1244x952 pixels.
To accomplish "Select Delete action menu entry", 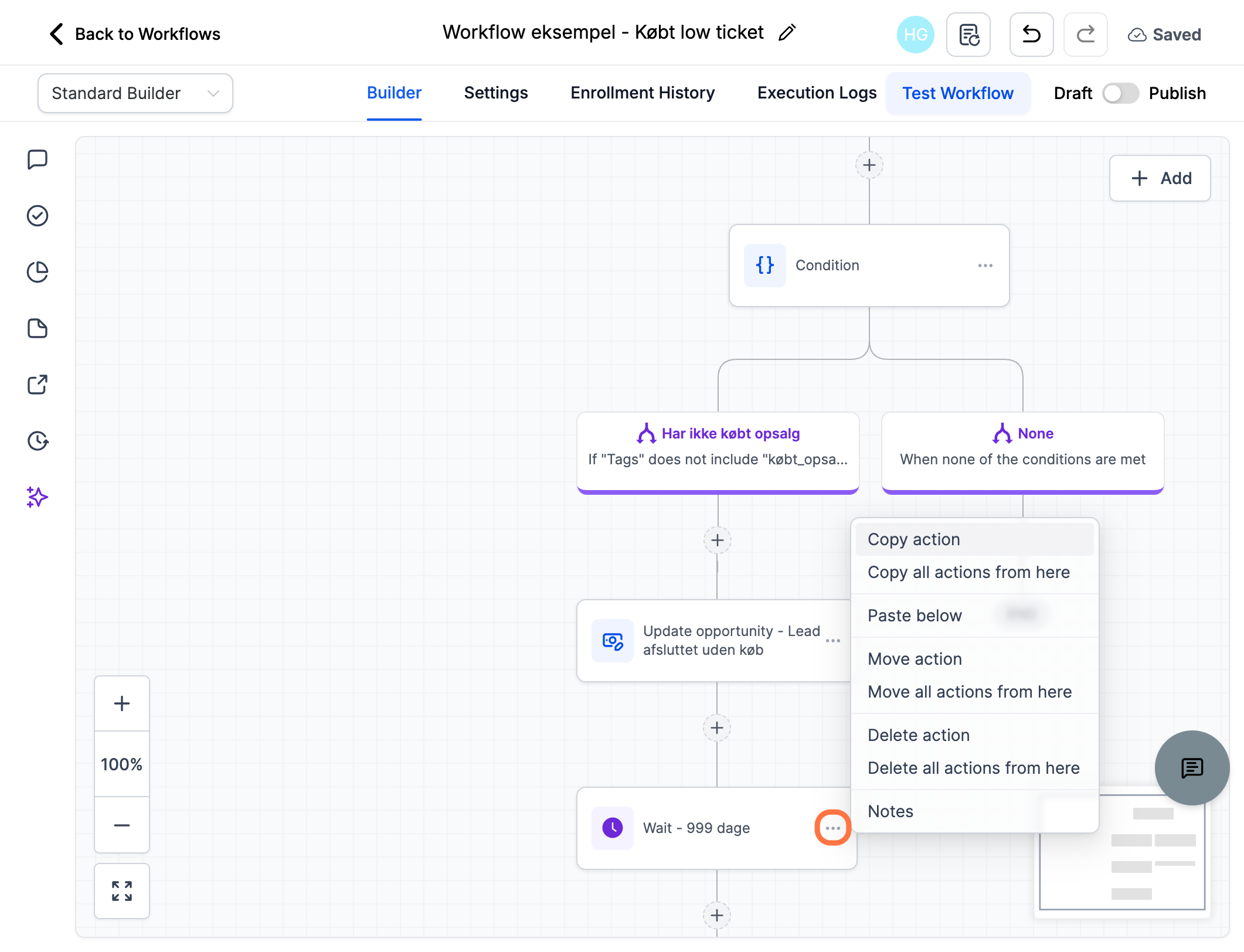I will click(974, 735).
